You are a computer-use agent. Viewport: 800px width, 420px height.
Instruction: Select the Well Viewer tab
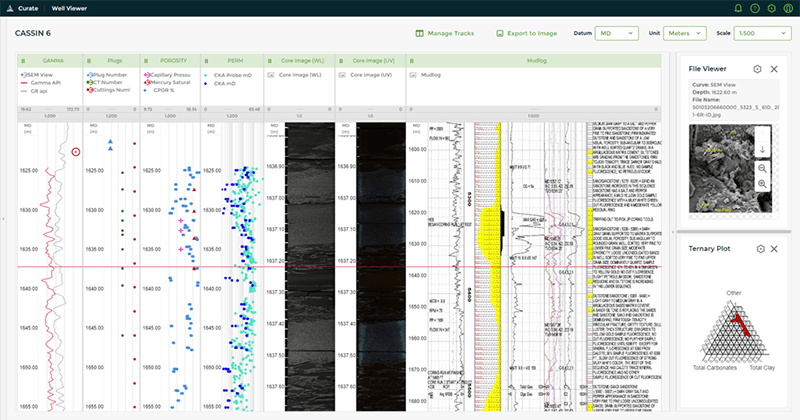[70, 8]
